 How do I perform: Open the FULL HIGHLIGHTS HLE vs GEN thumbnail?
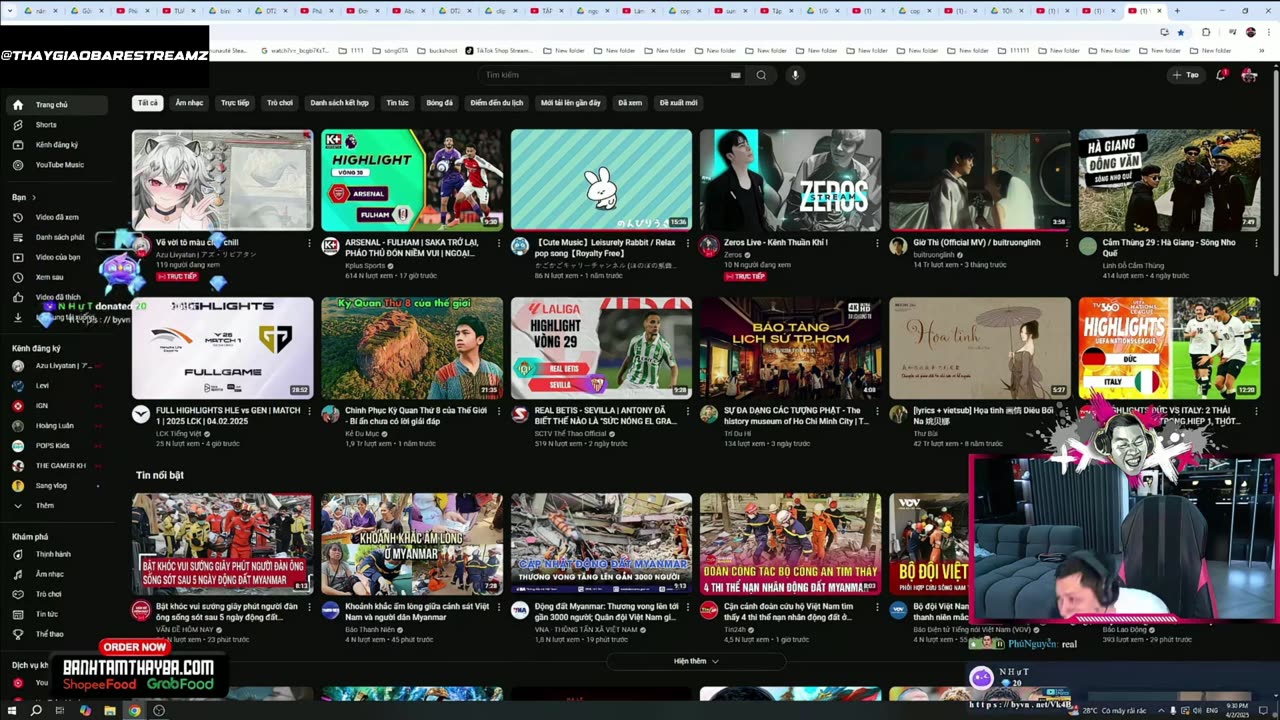point(222,348)
